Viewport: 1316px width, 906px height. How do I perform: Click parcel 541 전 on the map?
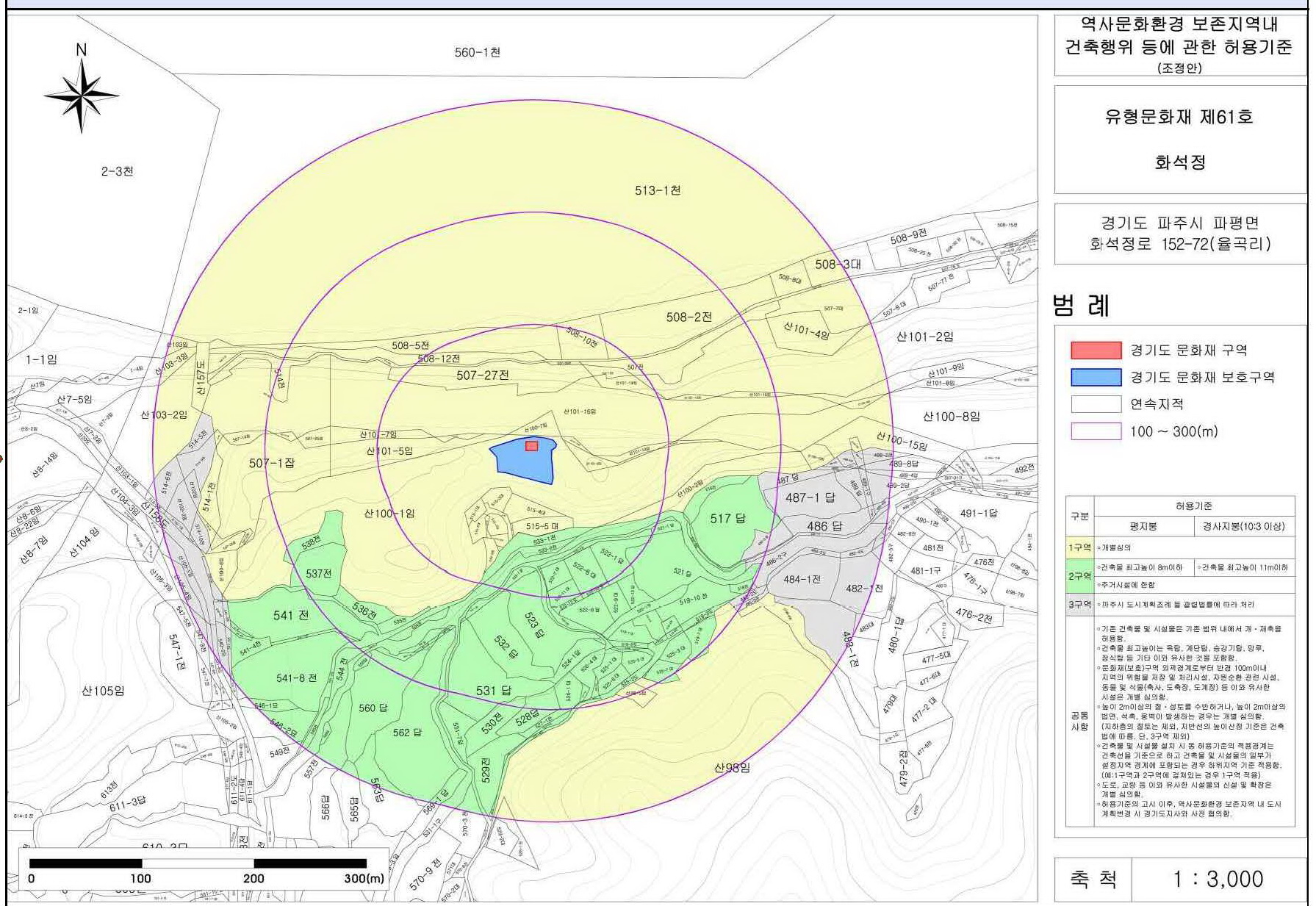pos(290,616)
